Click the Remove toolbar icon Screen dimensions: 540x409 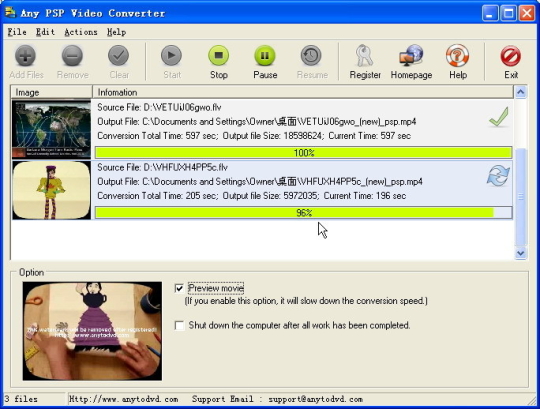(72, 56)
